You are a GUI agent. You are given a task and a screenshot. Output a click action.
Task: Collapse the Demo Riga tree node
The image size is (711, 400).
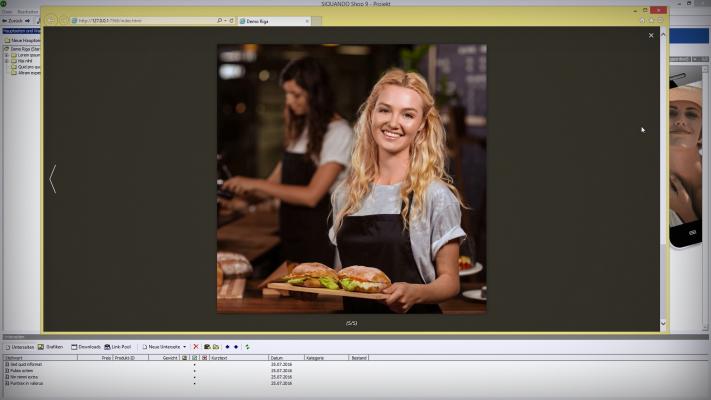click(6, 48)
